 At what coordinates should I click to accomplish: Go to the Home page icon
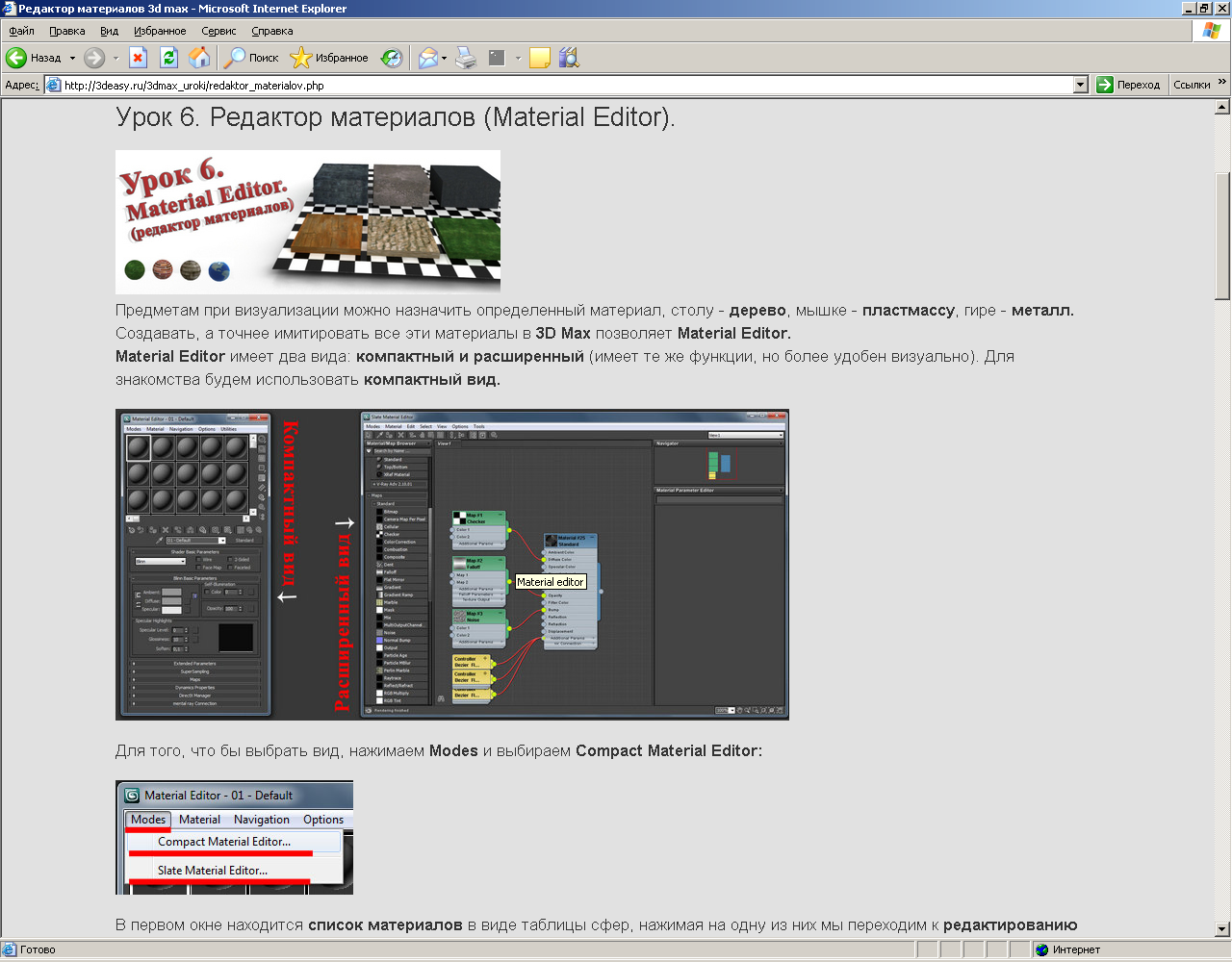[199, 58]
